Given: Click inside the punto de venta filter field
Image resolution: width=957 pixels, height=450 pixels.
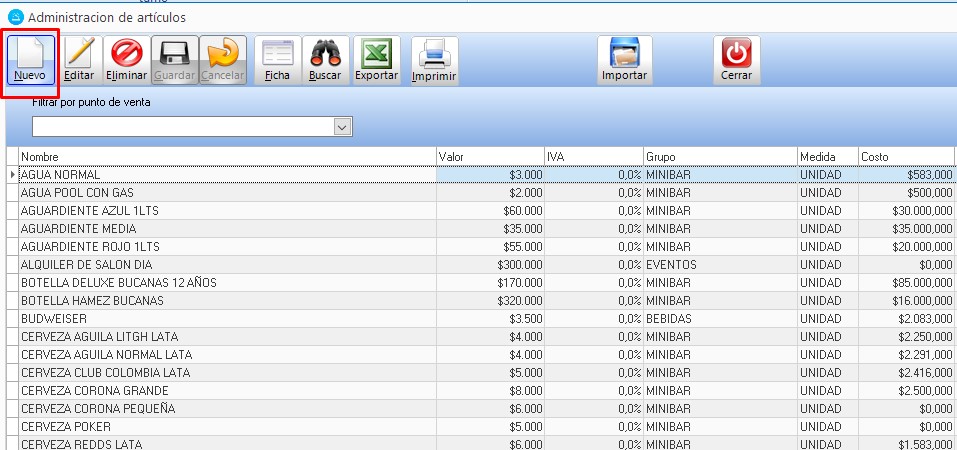Looking at the screenshot, I should [182, 127].
